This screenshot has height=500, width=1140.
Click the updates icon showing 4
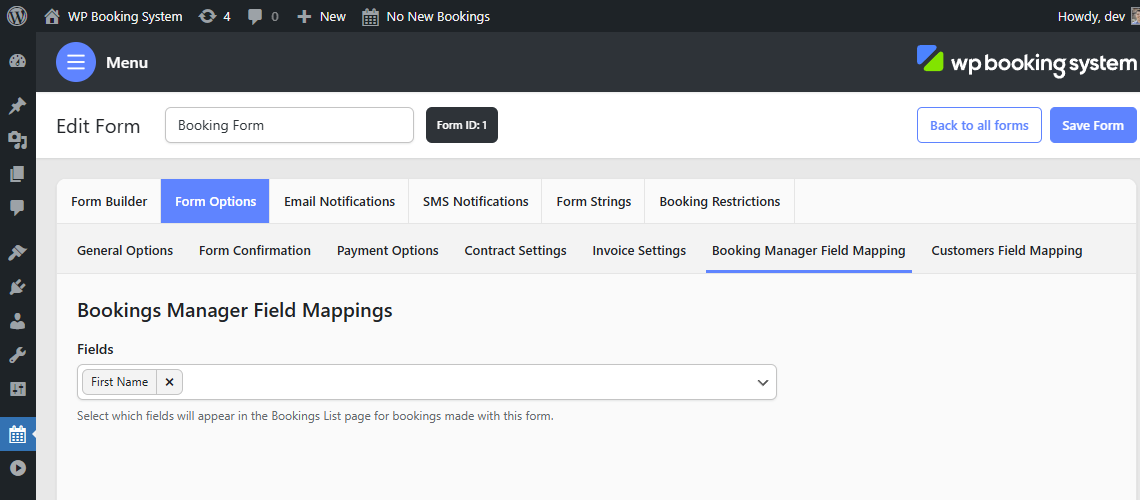tap(214, 16)
